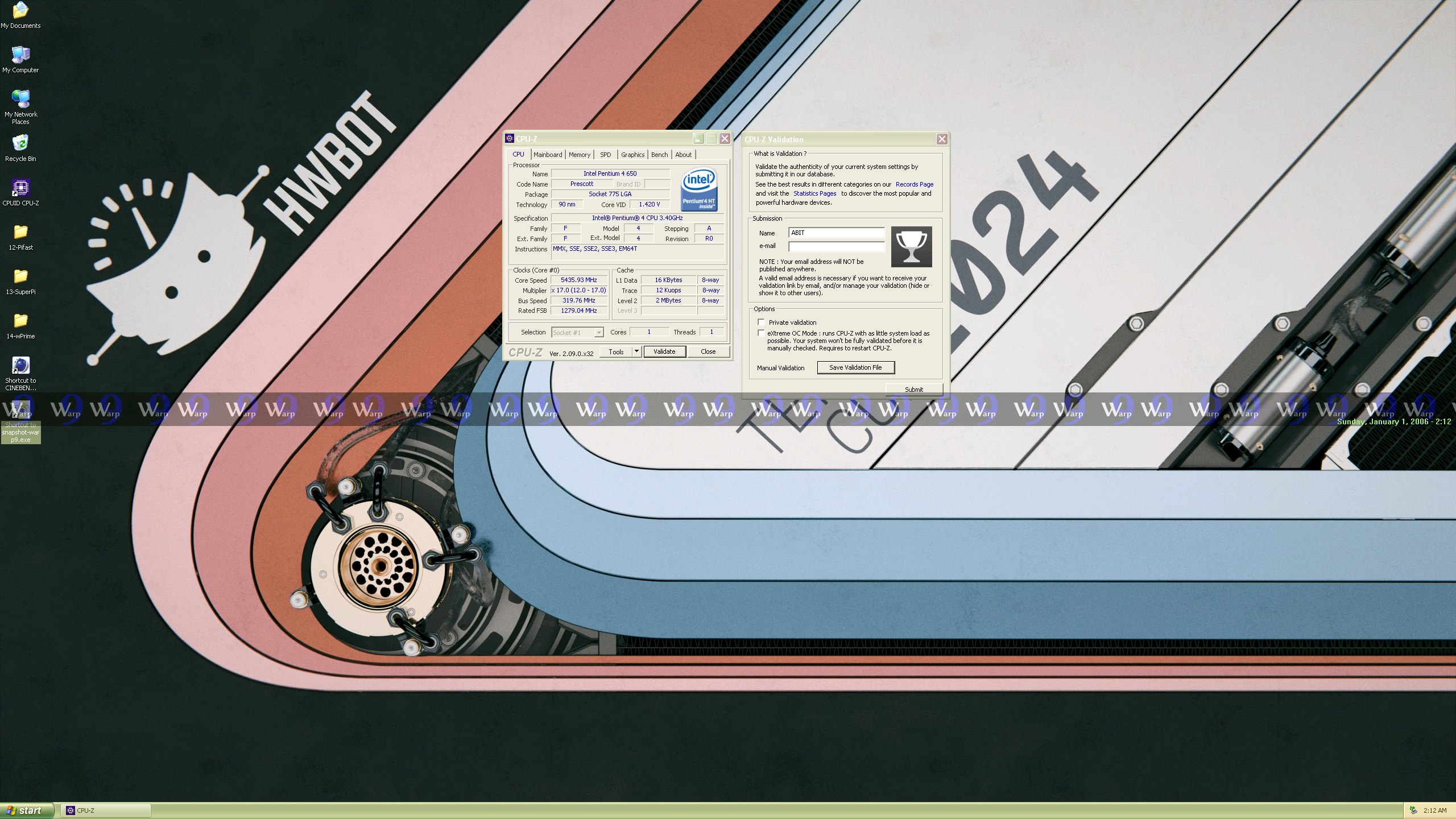This screenshot has height=819, width=1456.
Task: Click Revision value R0
Action: pos(709,238)
